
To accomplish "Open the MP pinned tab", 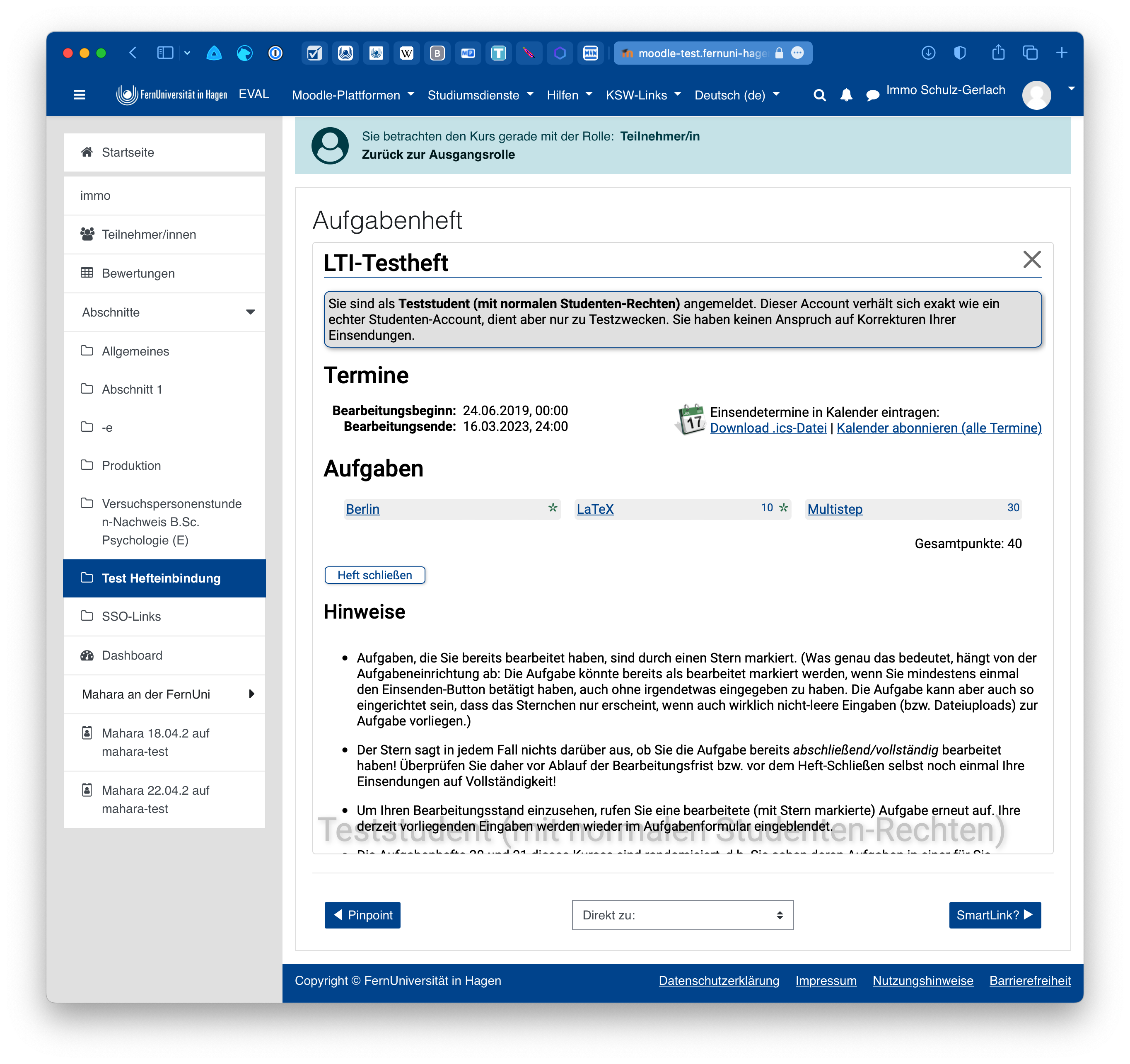I will click(x=468, y=53).
